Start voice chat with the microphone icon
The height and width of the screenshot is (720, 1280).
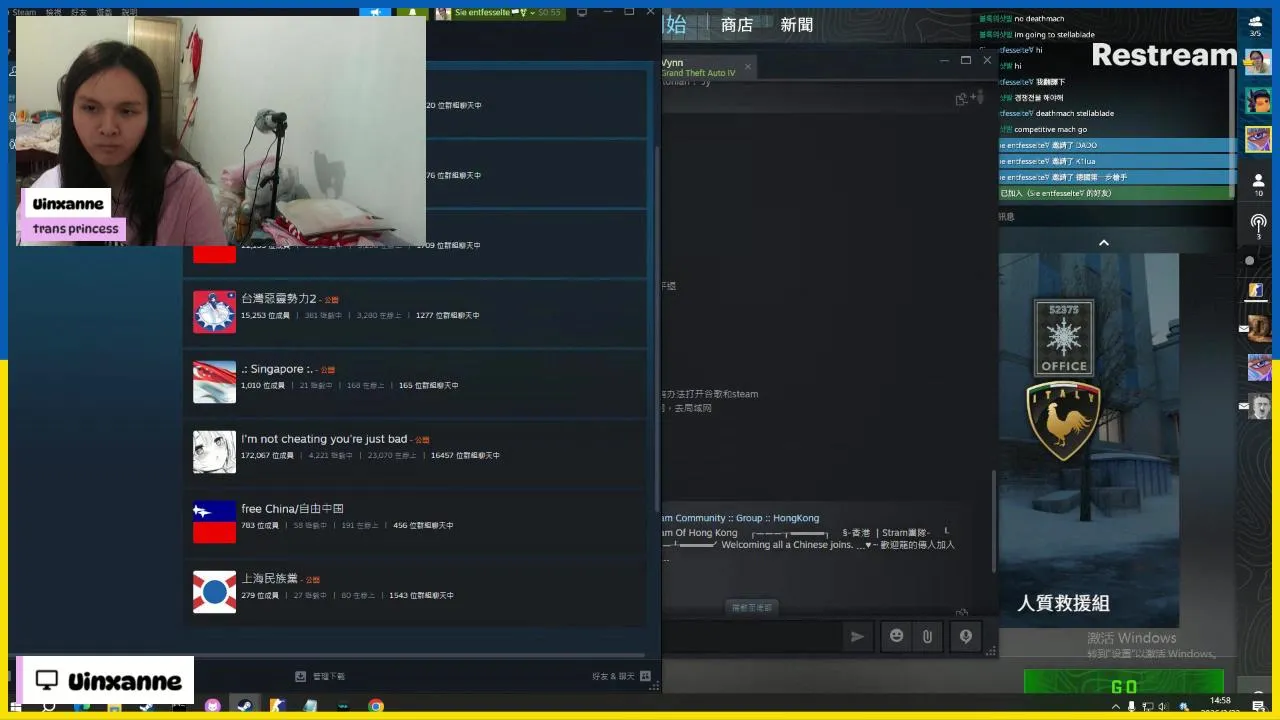tap(965, 636)
